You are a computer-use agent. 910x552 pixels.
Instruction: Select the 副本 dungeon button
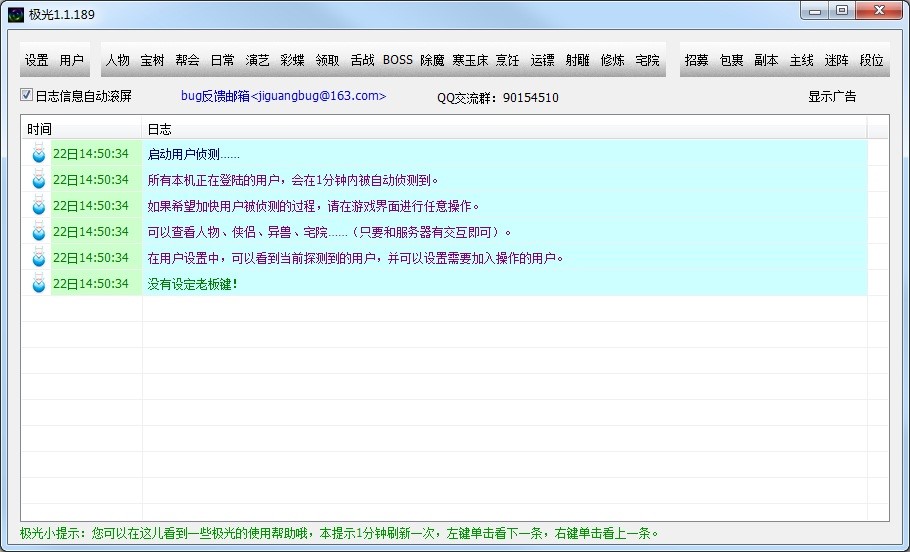click(x=766, y=60)
